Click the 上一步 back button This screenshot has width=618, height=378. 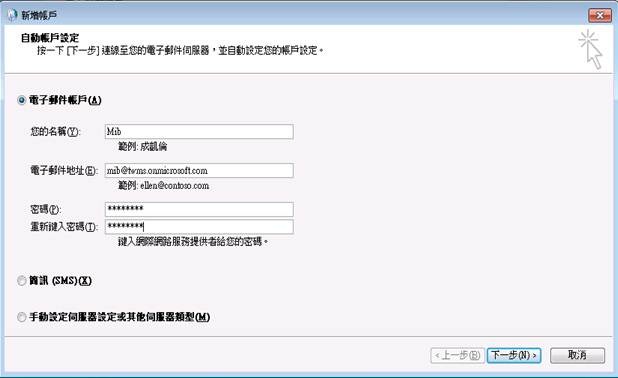coord(457,356)
